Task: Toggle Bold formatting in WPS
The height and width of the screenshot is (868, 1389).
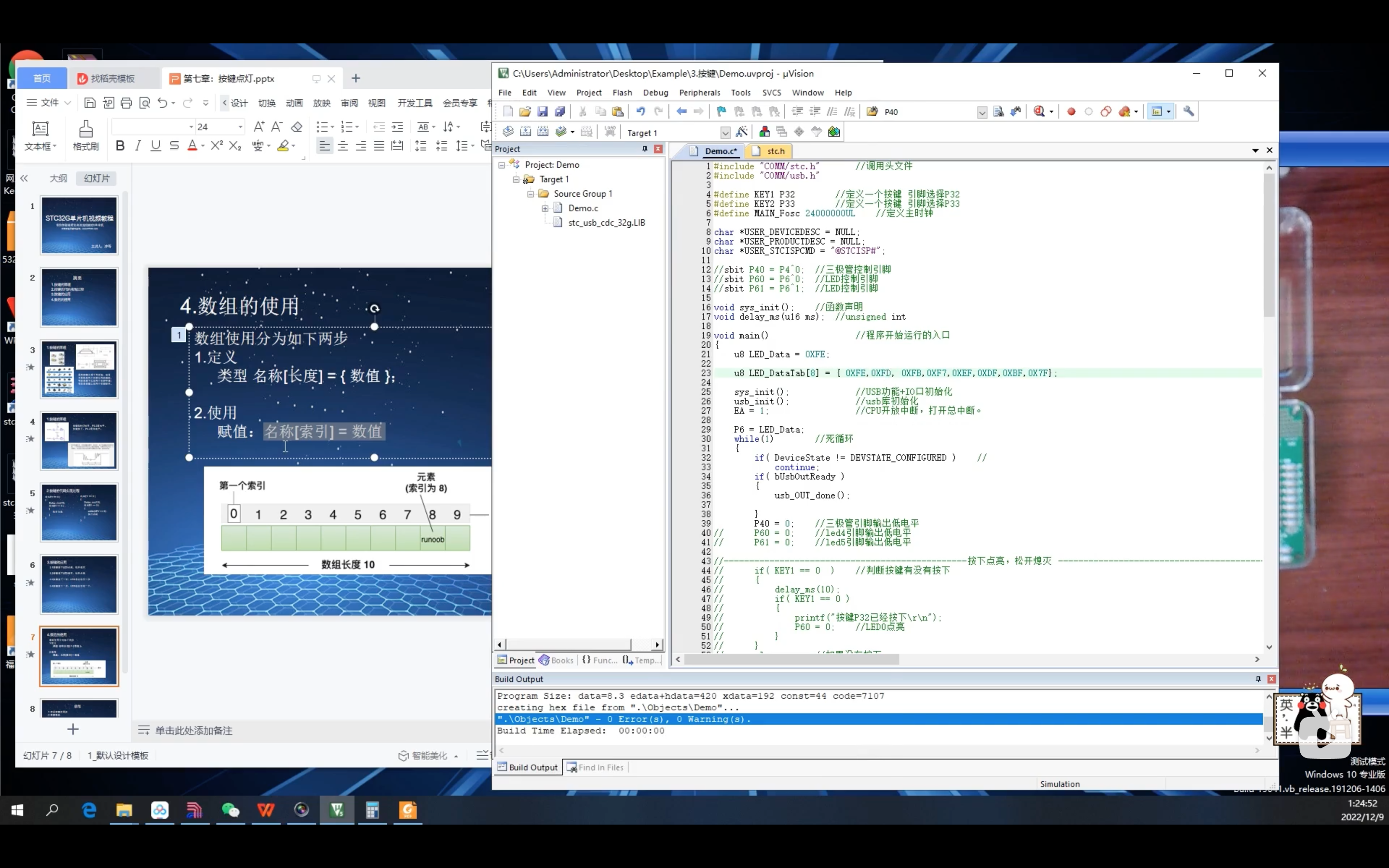Action: [x=120, y=146]
